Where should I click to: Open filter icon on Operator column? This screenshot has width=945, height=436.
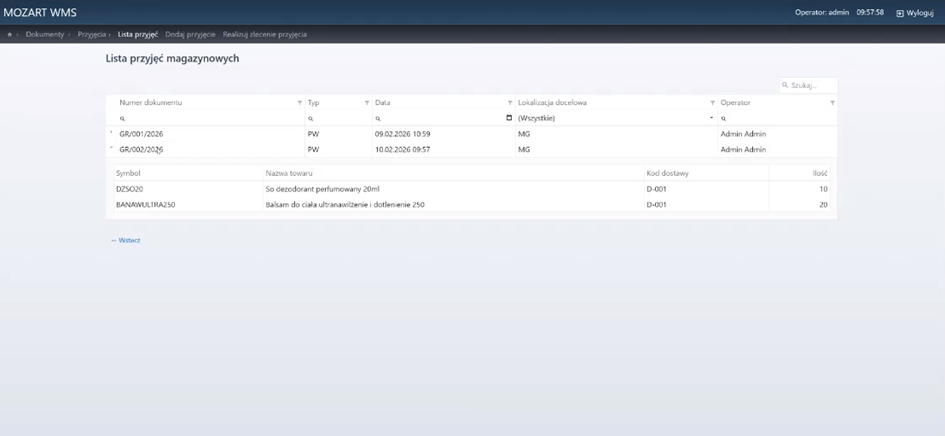[832, 103]
